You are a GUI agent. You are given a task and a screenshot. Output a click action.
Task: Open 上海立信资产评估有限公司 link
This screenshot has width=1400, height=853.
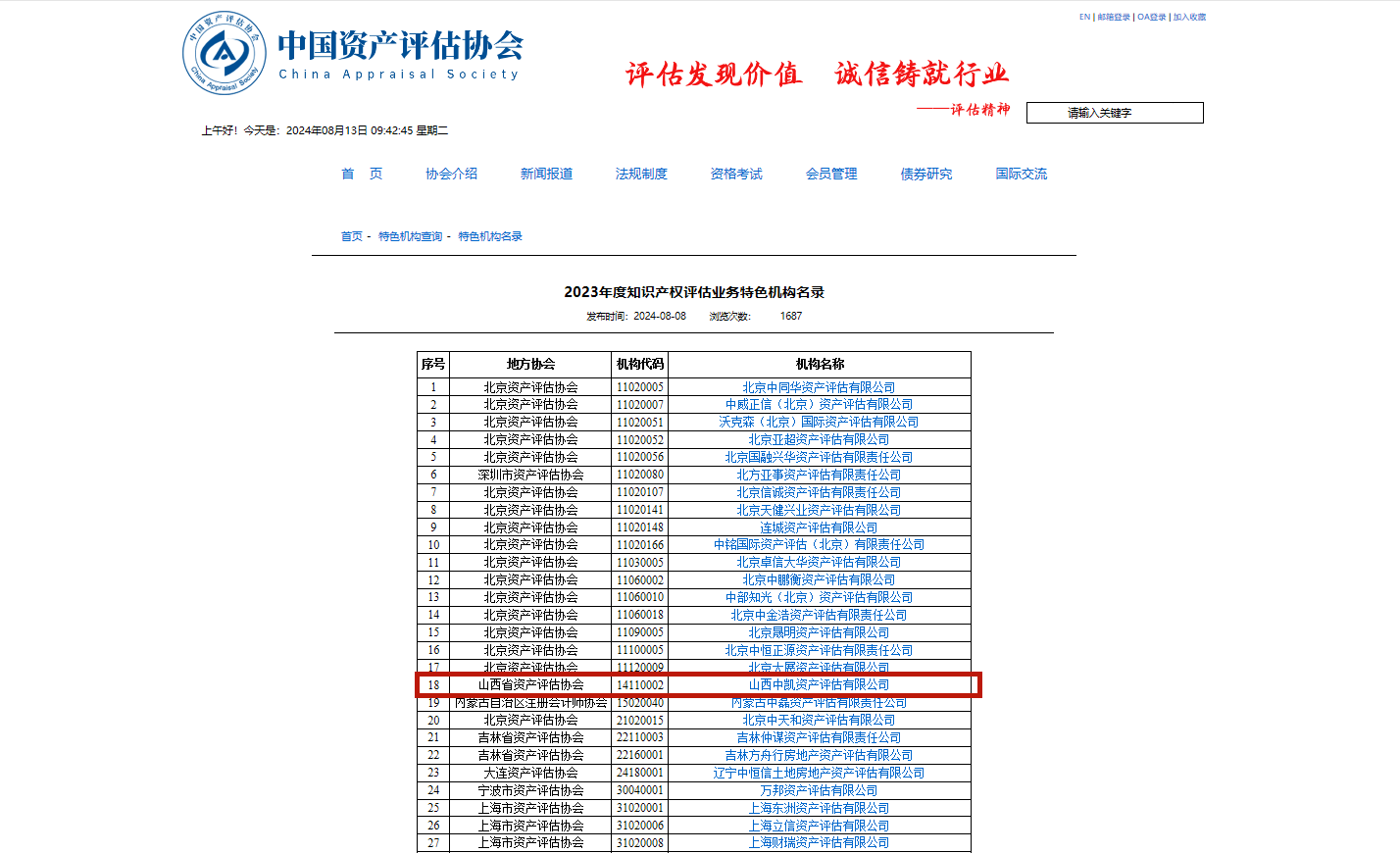819,826
